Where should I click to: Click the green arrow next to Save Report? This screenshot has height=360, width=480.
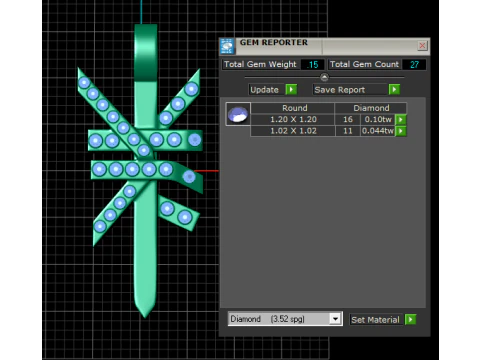coord(394,89)
